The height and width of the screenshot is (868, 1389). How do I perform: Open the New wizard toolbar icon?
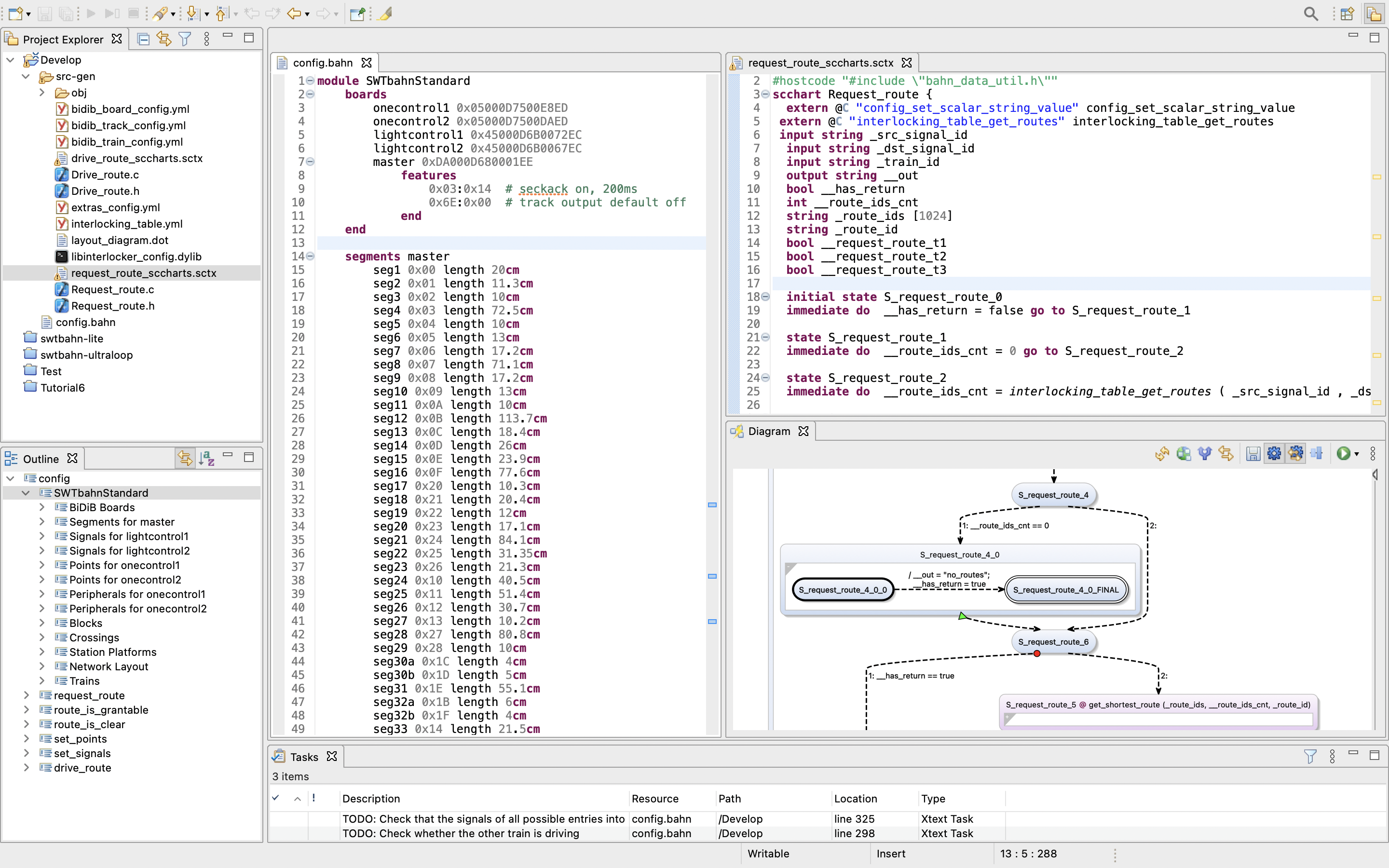click(15, 13)
